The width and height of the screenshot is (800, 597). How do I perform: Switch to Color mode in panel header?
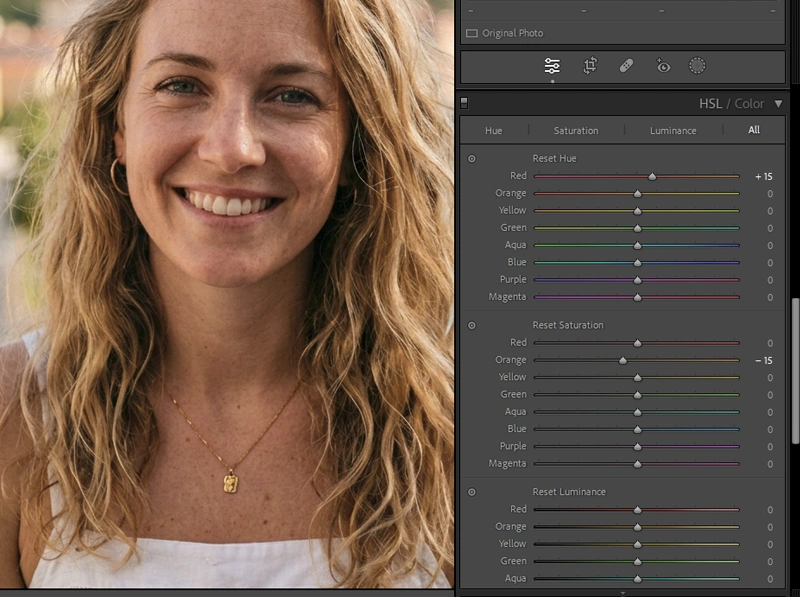[749, 104]
